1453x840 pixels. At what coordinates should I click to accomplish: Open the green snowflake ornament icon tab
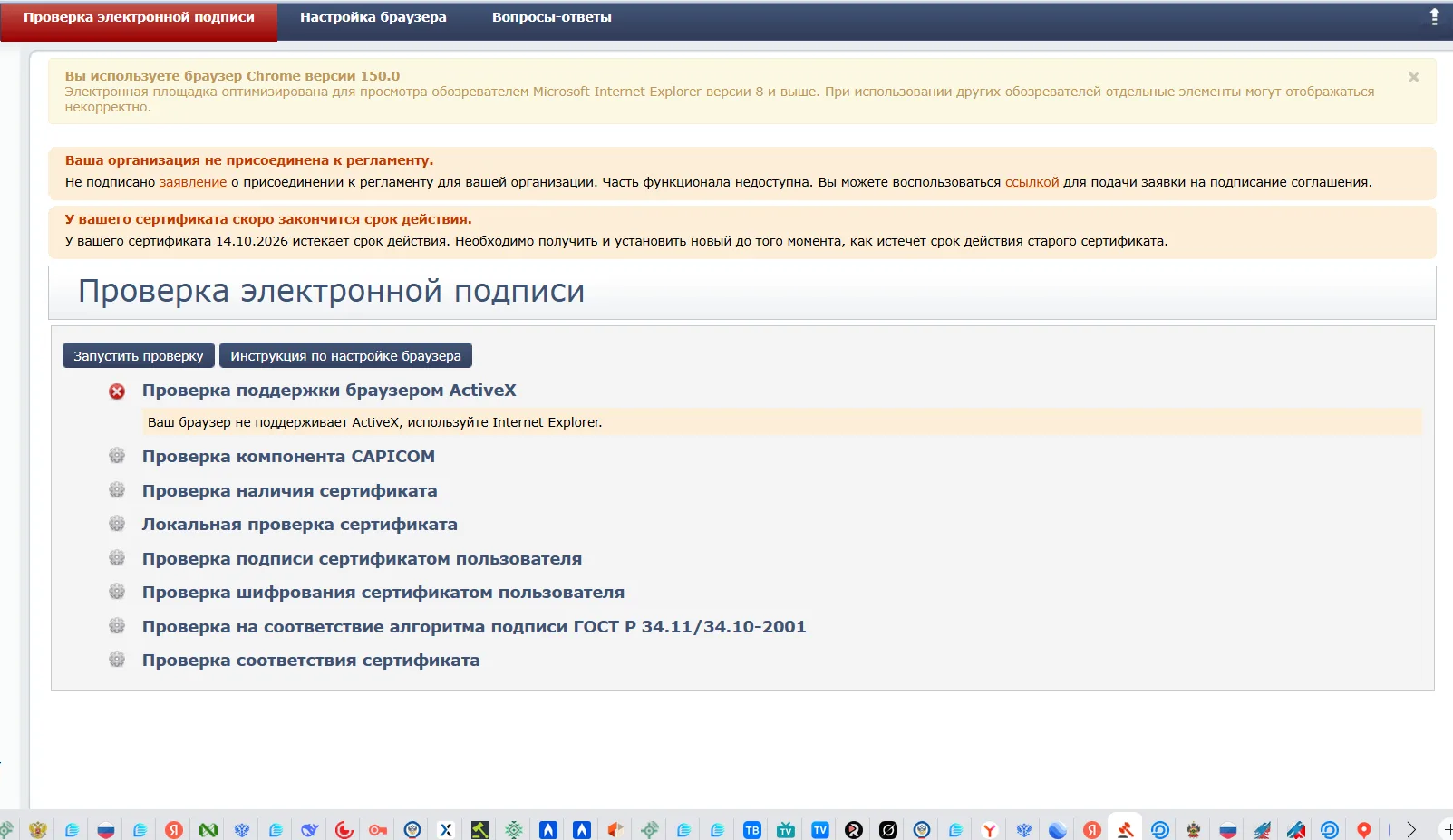[x=514, y=830]
